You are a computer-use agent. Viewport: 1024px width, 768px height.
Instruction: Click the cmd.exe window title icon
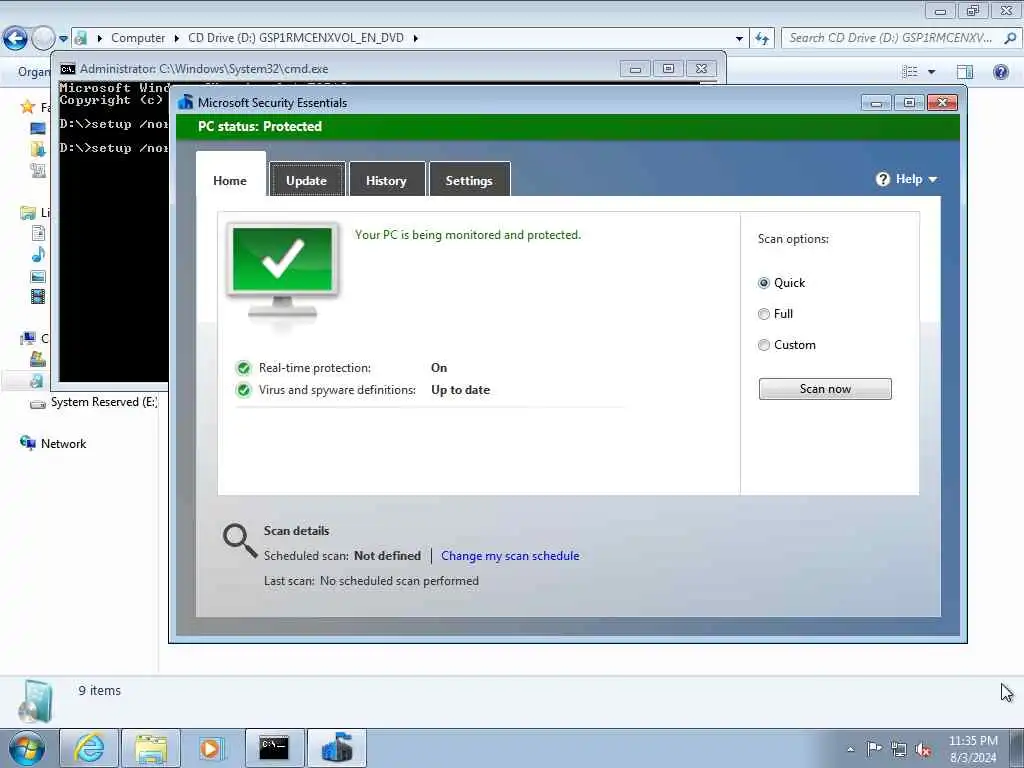coord(67,69)
